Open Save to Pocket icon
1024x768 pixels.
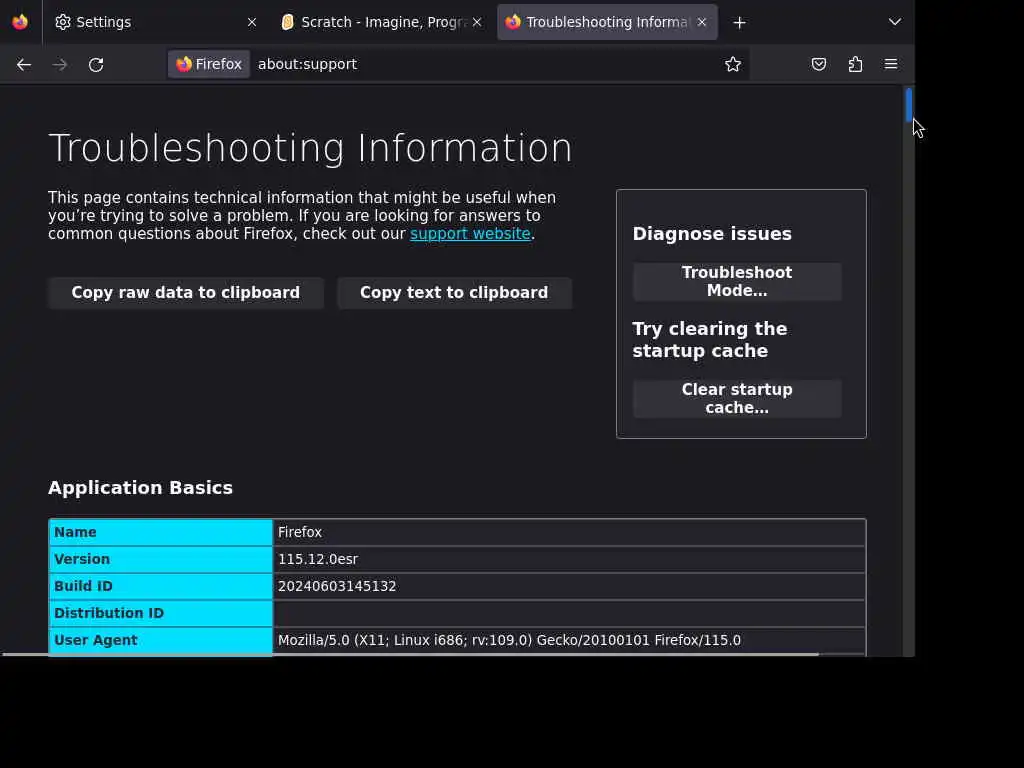[x=818, y=64]
